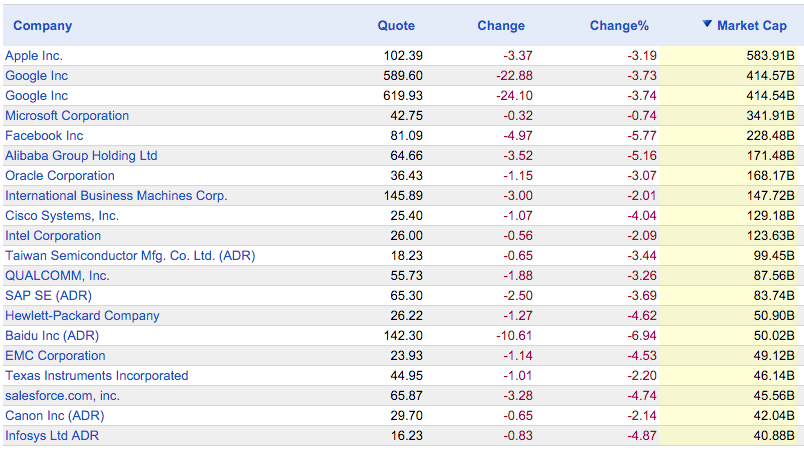The width and height of the screenshot is (804, 451).
Task: Select the Microsoft Corporation link
Action: point(67,116)
